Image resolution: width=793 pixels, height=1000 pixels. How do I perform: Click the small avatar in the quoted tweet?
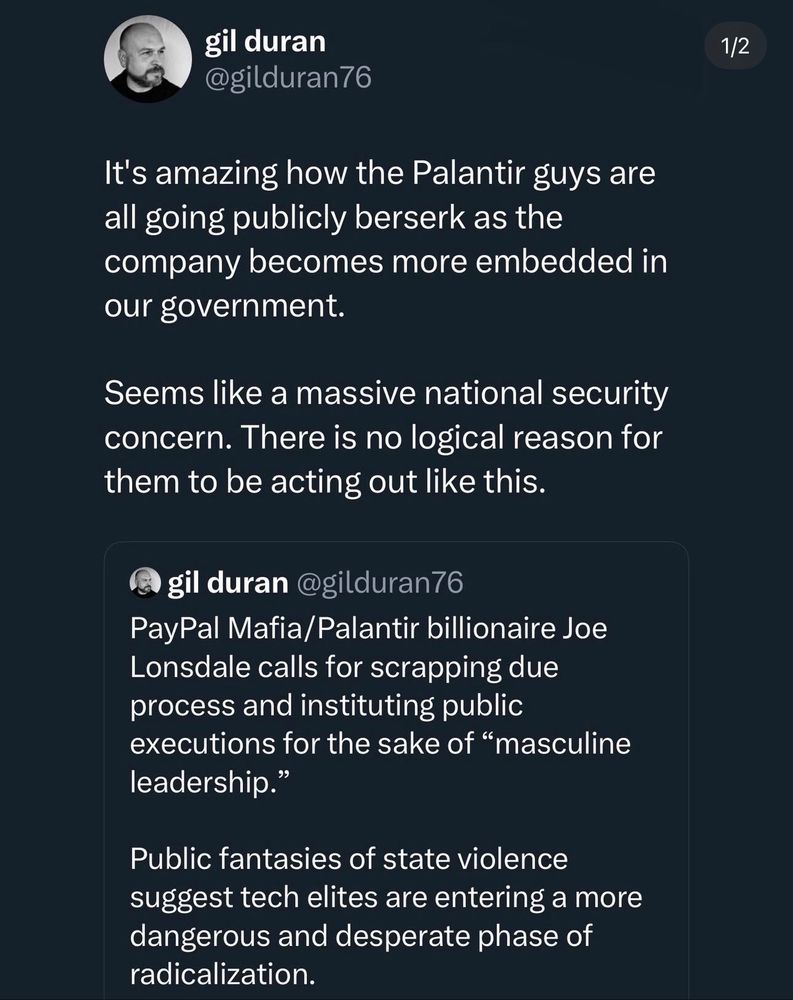tap(146, 583)
